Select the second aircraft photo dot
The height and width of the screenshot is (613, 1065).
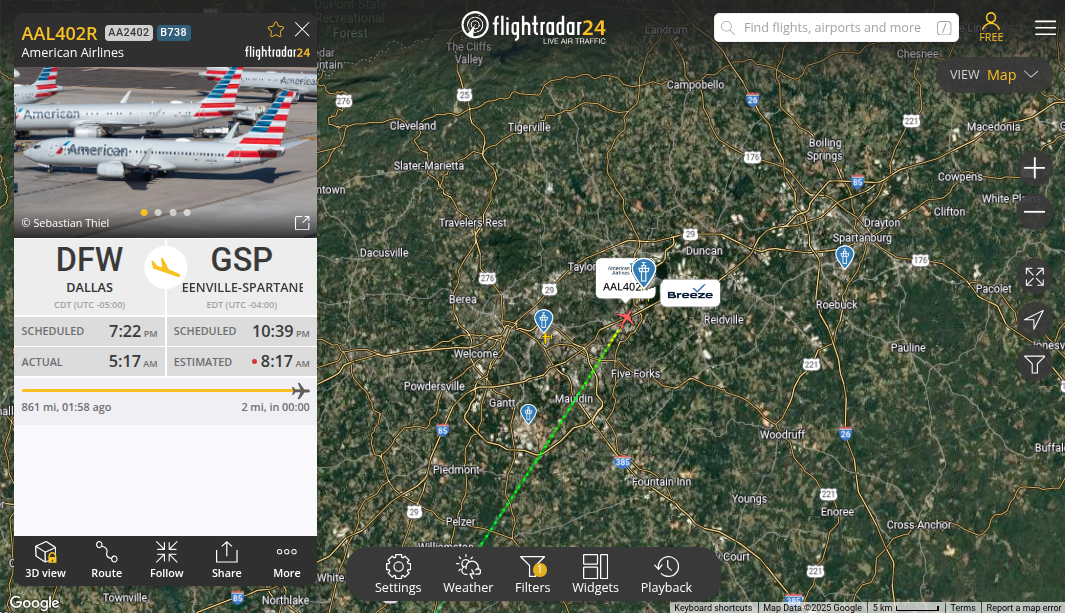[x=158, y=212]
